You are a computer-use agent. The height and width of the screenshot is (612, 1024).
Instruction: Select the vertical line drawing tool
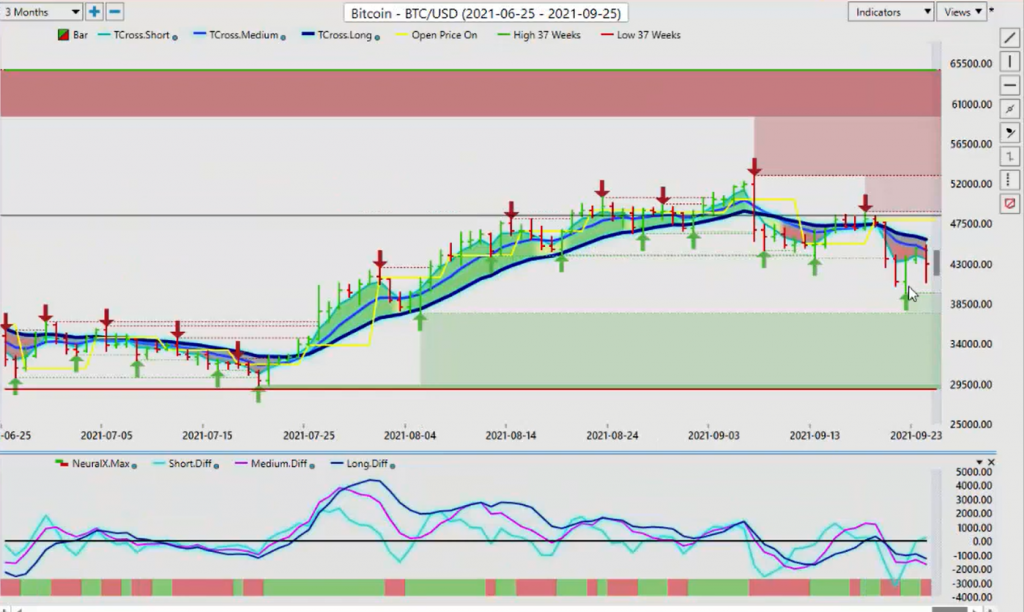tap(1010, 61)
